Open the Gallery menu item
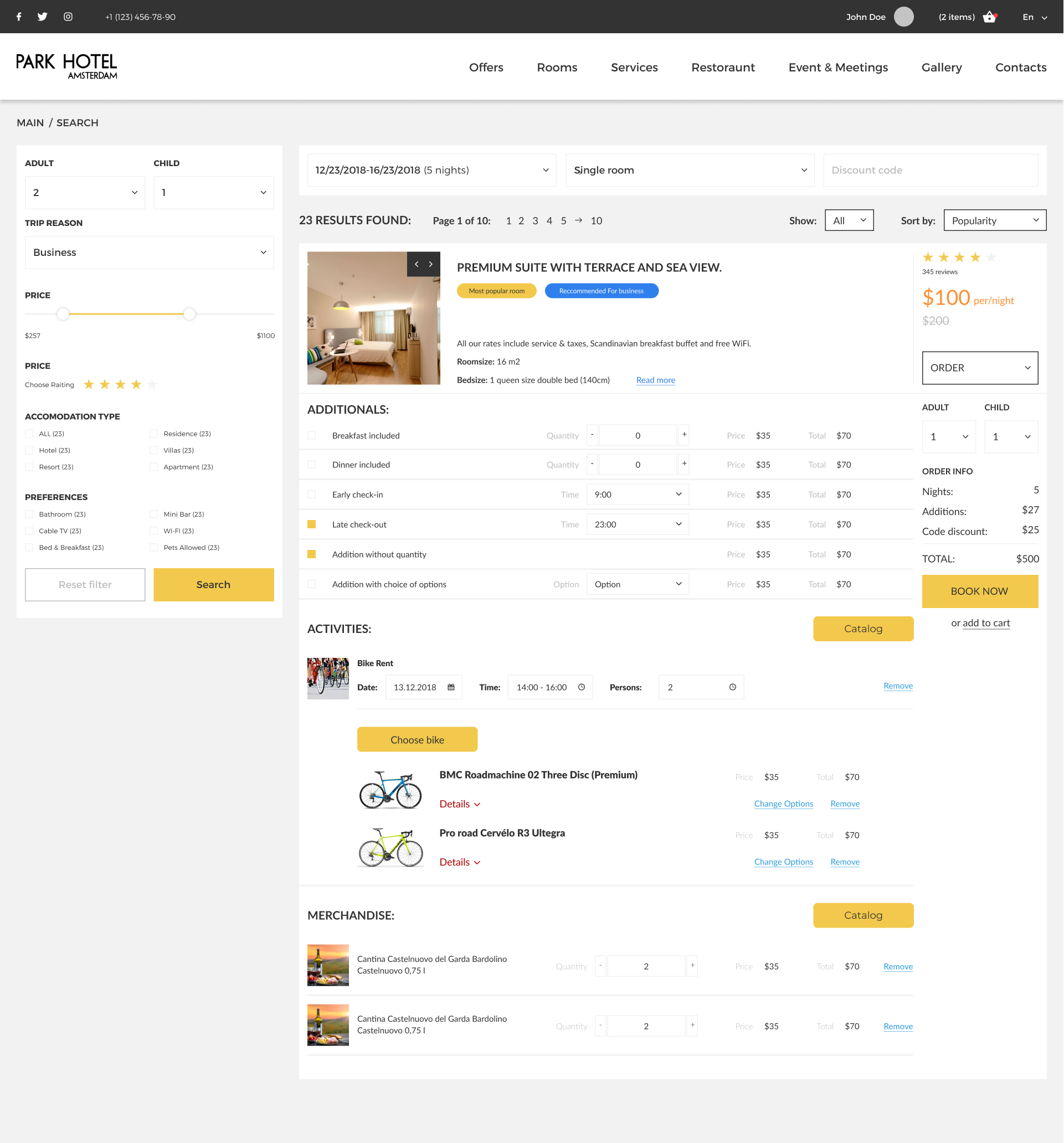This screenshot has height=1143, width=1064. coord(941,67)
